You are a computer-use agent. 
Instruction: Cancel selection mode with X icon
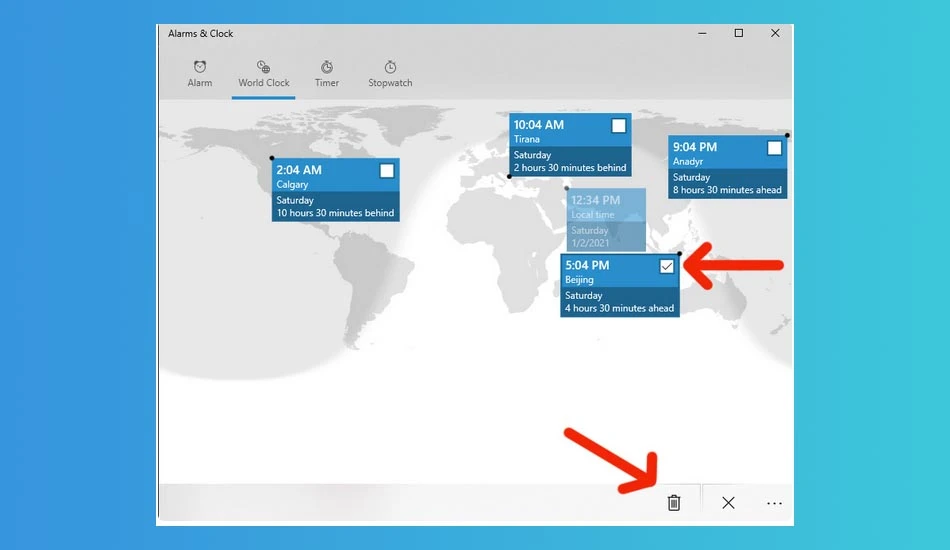(728, 503)
